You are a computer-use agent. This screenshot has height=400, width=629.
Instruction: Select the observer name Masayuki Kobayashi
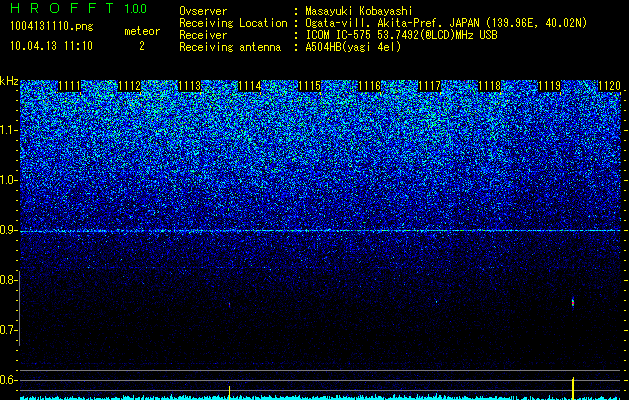click(x=359, y=11)
